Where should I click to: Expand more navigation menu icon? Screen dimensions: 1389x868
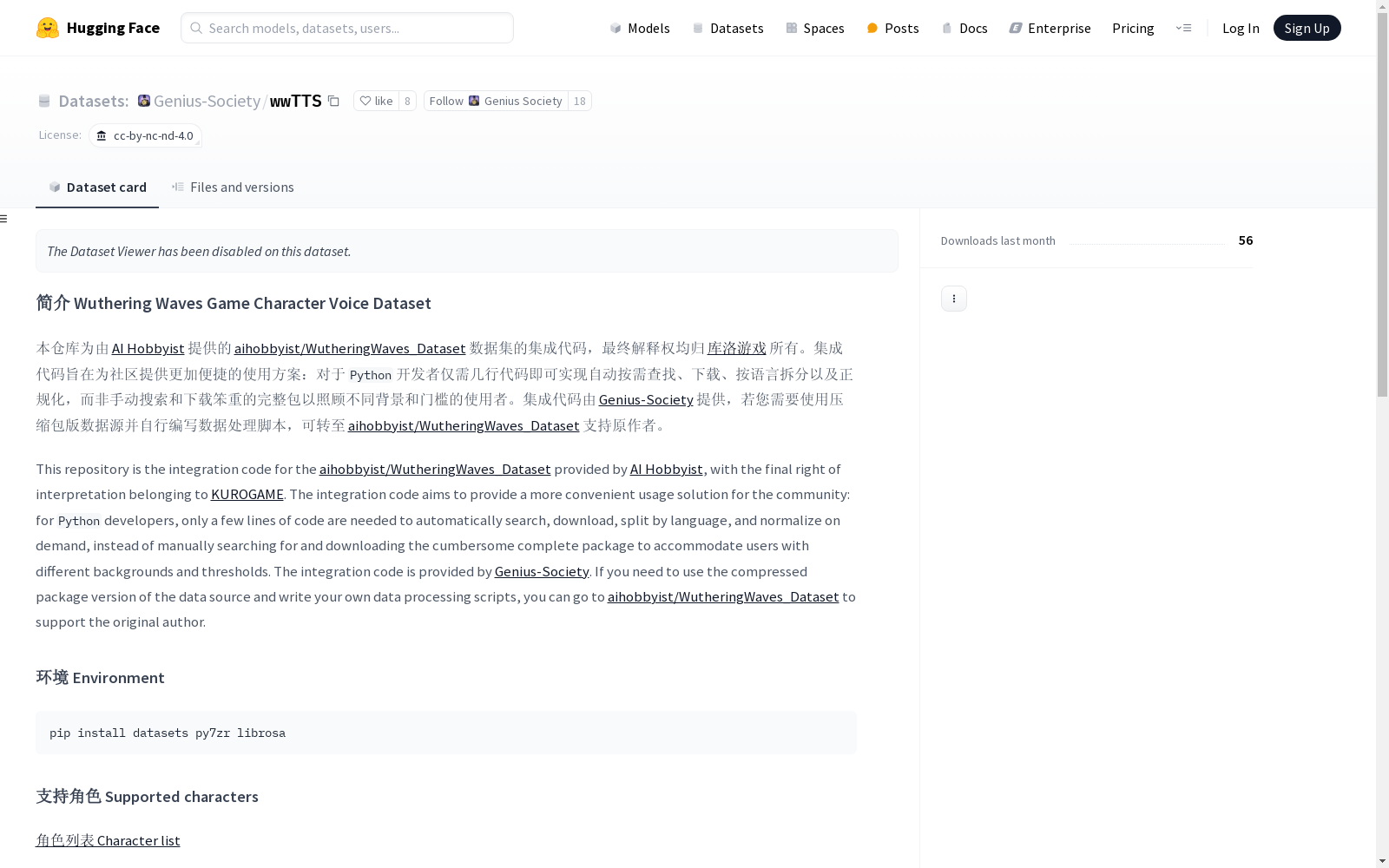click(x=1183, y=28)
